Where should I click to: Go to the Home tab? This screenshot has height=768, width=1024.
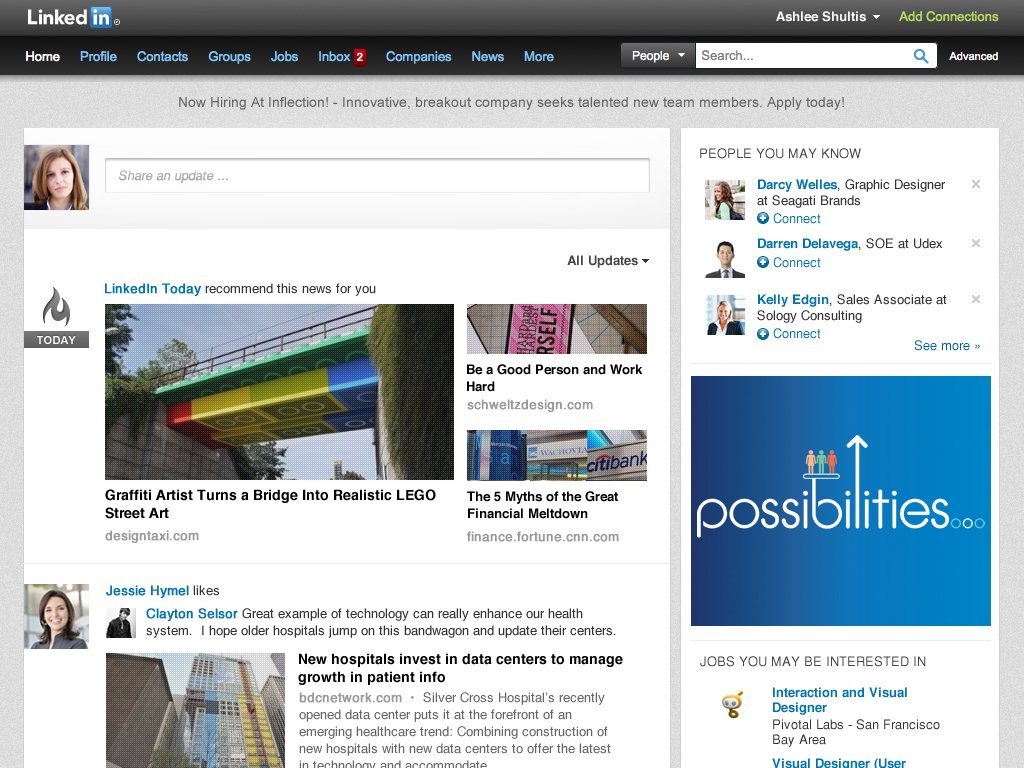coord(42,57)
